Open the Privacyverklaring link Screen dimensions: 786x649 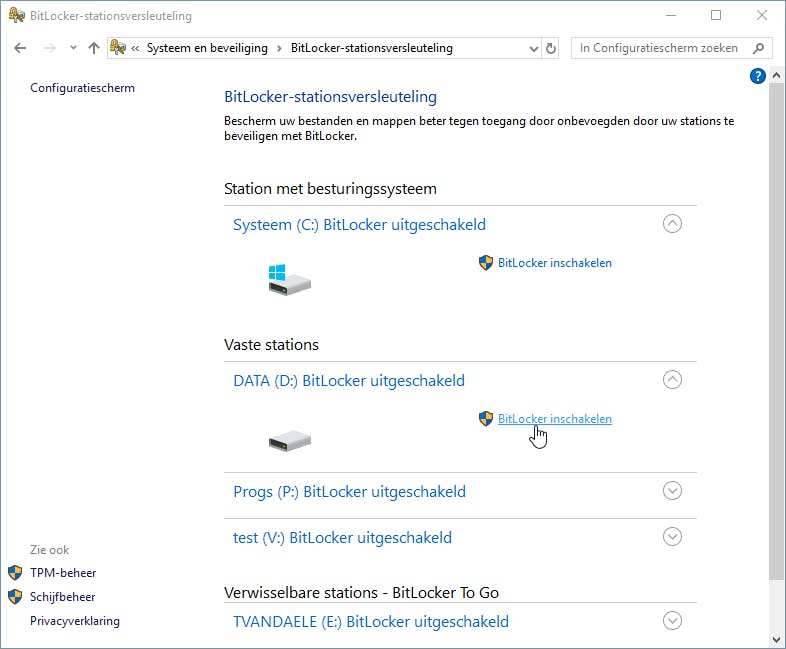pyautogui.click(x=75, y=621)
